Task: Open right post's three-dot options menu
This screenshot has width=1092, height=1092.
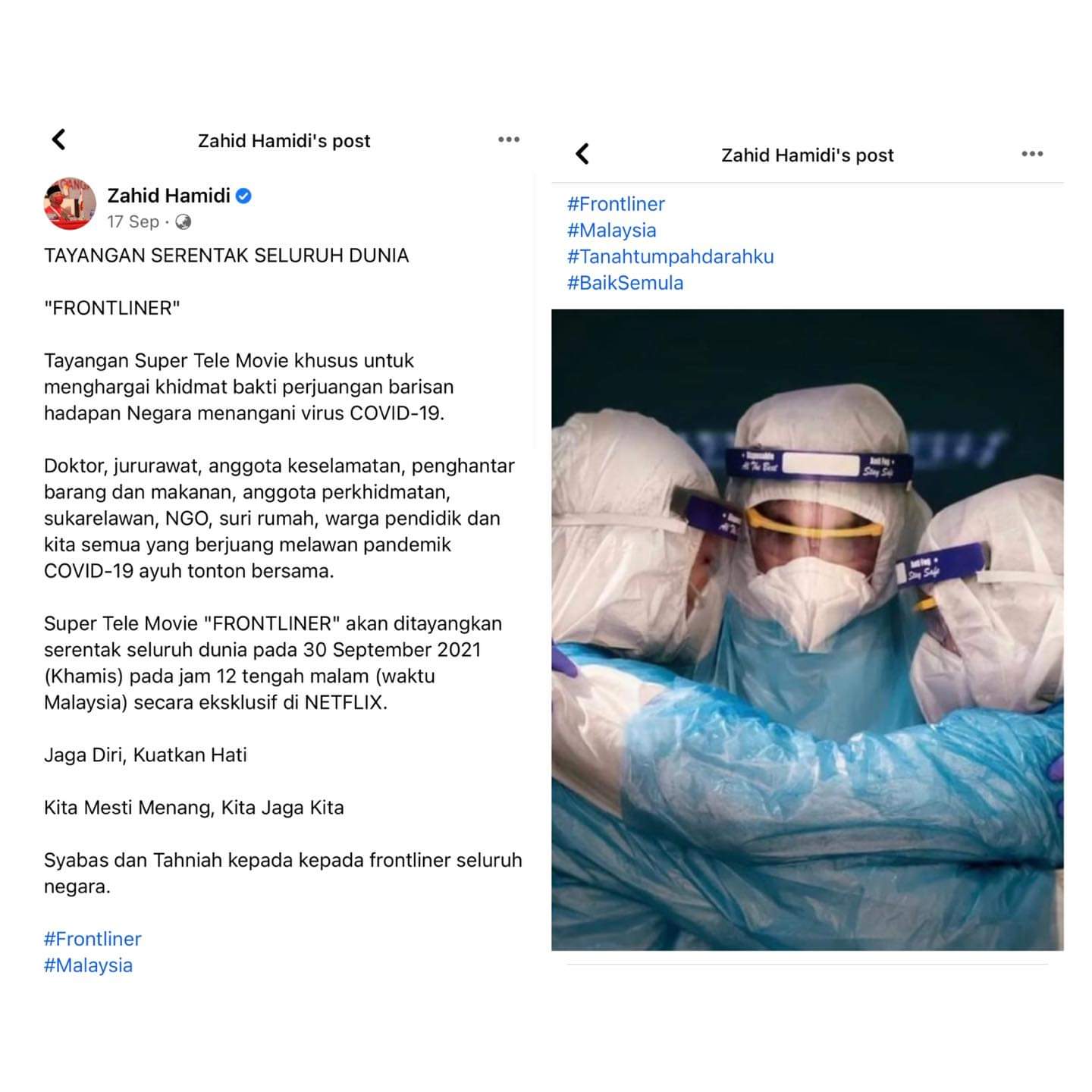Action: 1032,154
